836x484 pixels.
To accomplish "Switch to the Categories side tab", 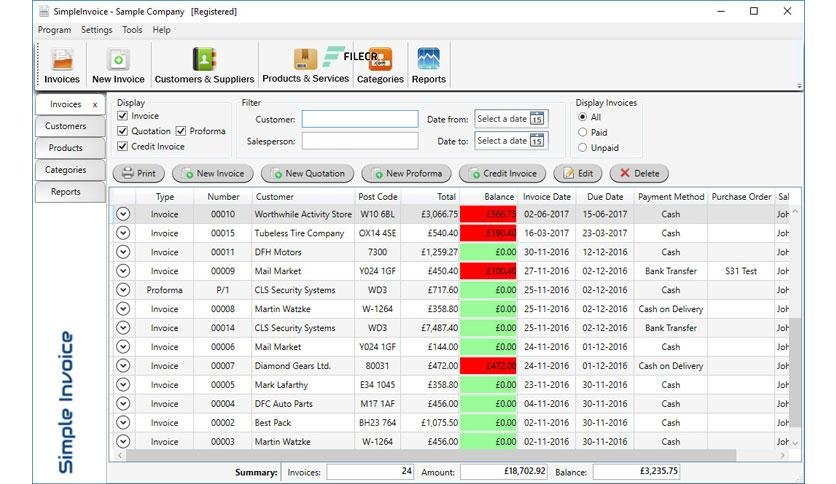I will pyautogui.click(x=70, y=170).
